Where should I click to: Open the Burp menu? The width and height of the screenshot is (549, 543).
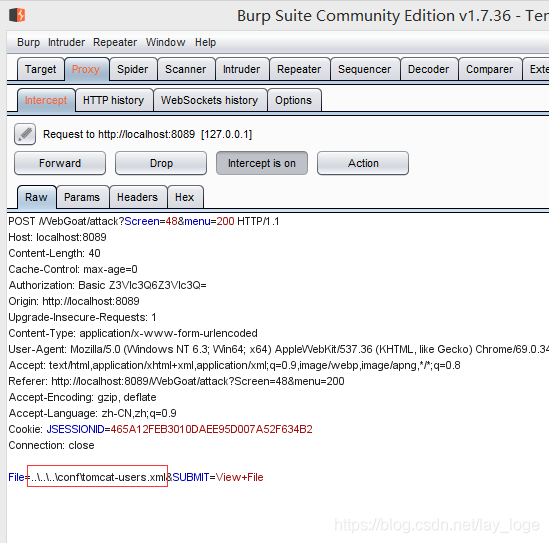(28, 42)
